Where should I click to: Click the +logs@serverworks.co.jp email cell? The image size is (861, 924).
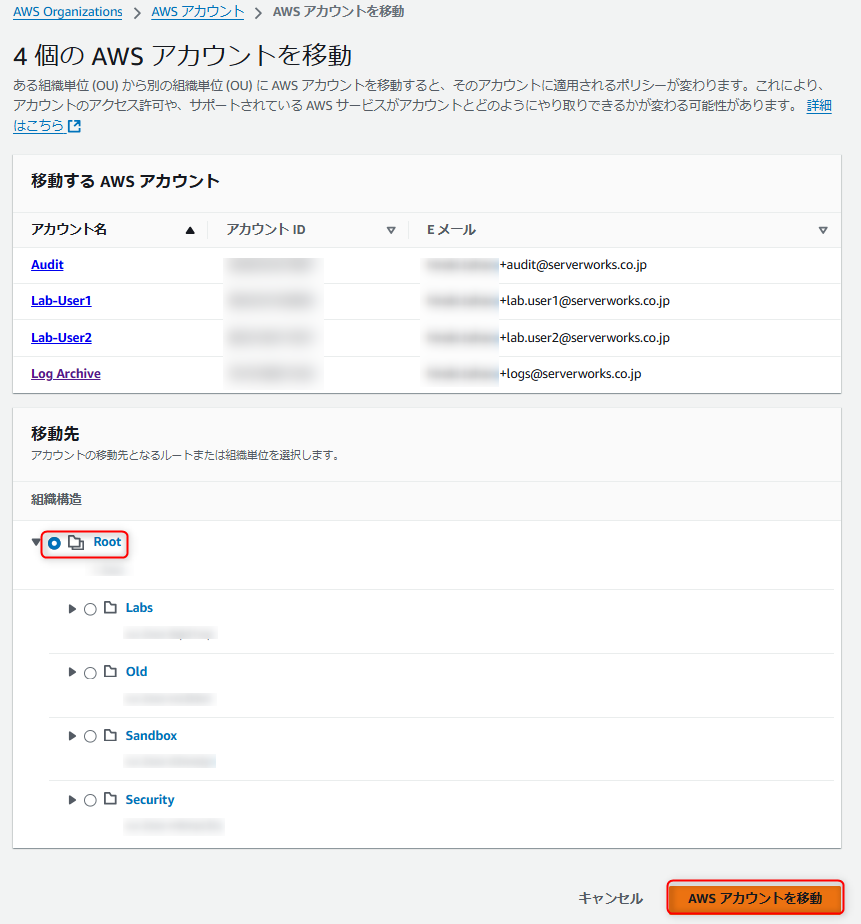pyautogui.click(x=570, y=374)
